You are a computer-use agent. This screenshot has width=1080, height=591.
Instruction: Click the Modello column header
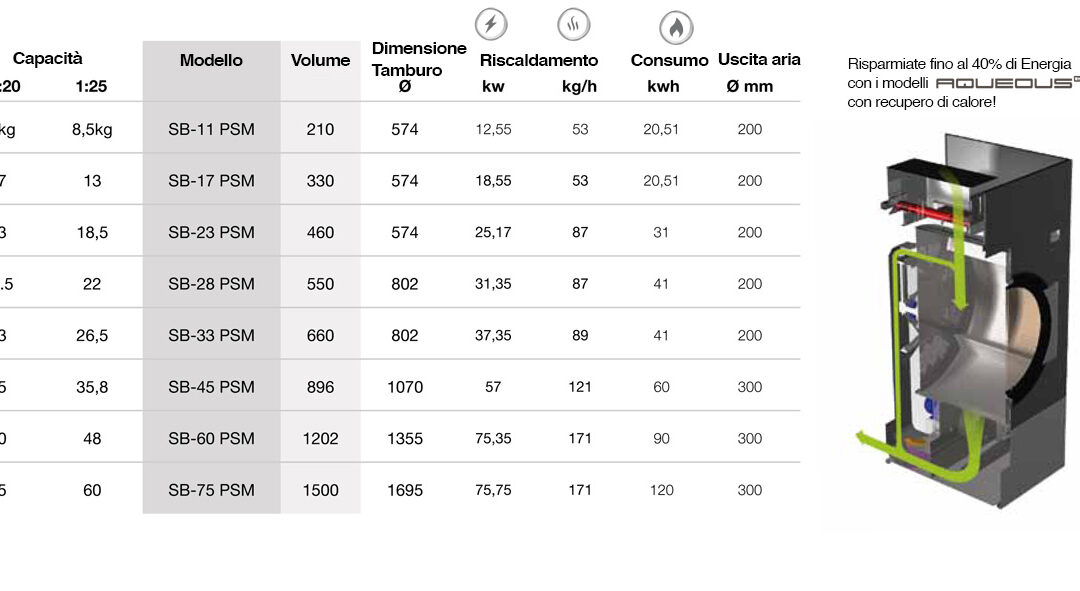pyautogui.click(x=211, y=61)
